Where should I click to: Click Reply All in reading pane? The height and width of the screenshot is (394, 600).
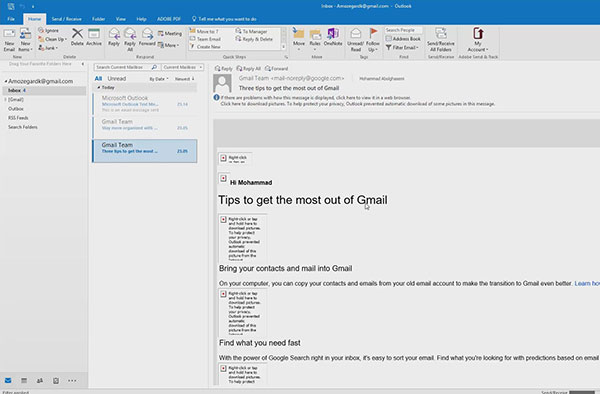pyautogui.click(x=248, y=68)
